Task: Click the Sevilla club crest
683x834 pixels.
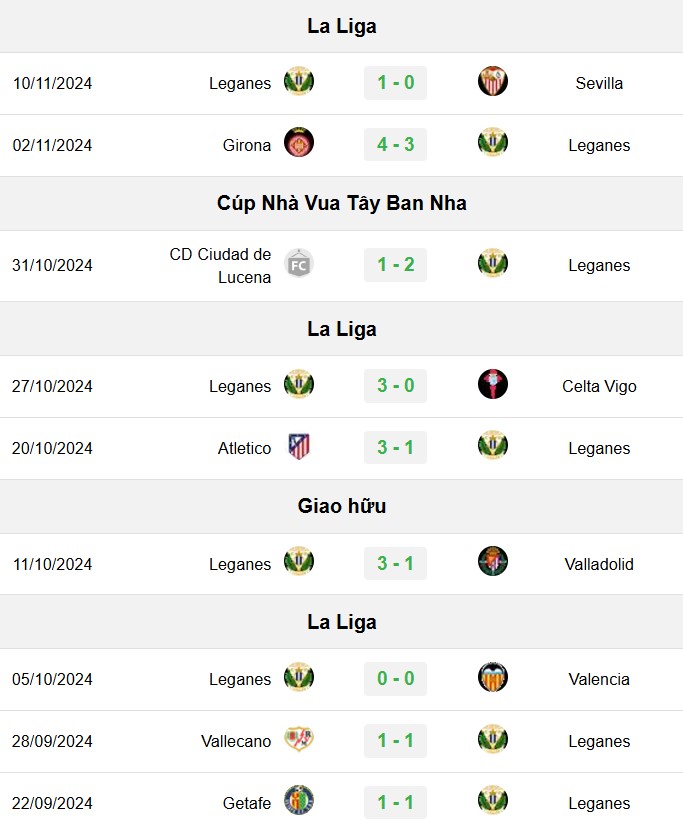Action: point(493,81)
